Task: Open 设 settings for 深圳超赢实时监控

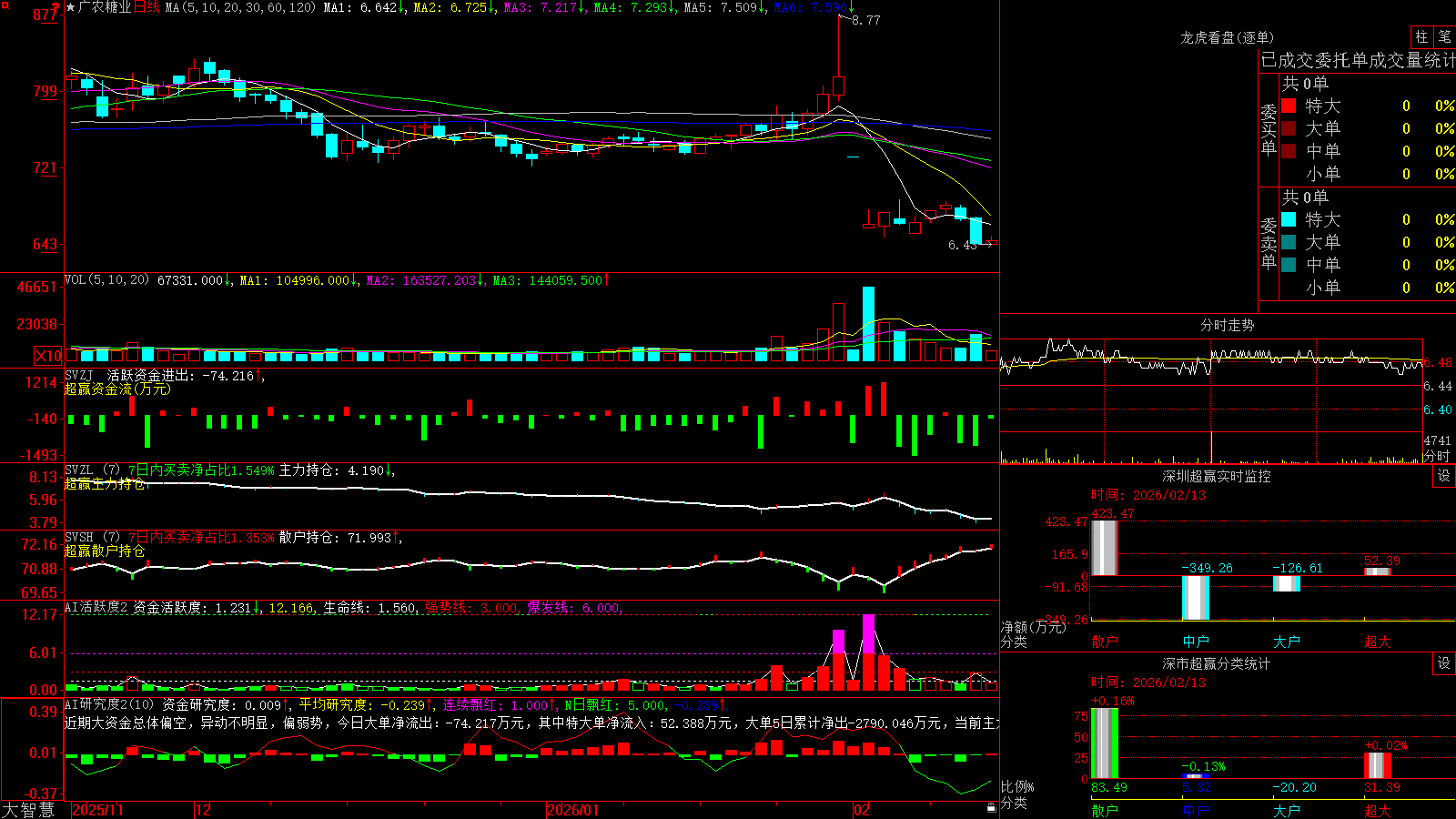Action: 1444,476
